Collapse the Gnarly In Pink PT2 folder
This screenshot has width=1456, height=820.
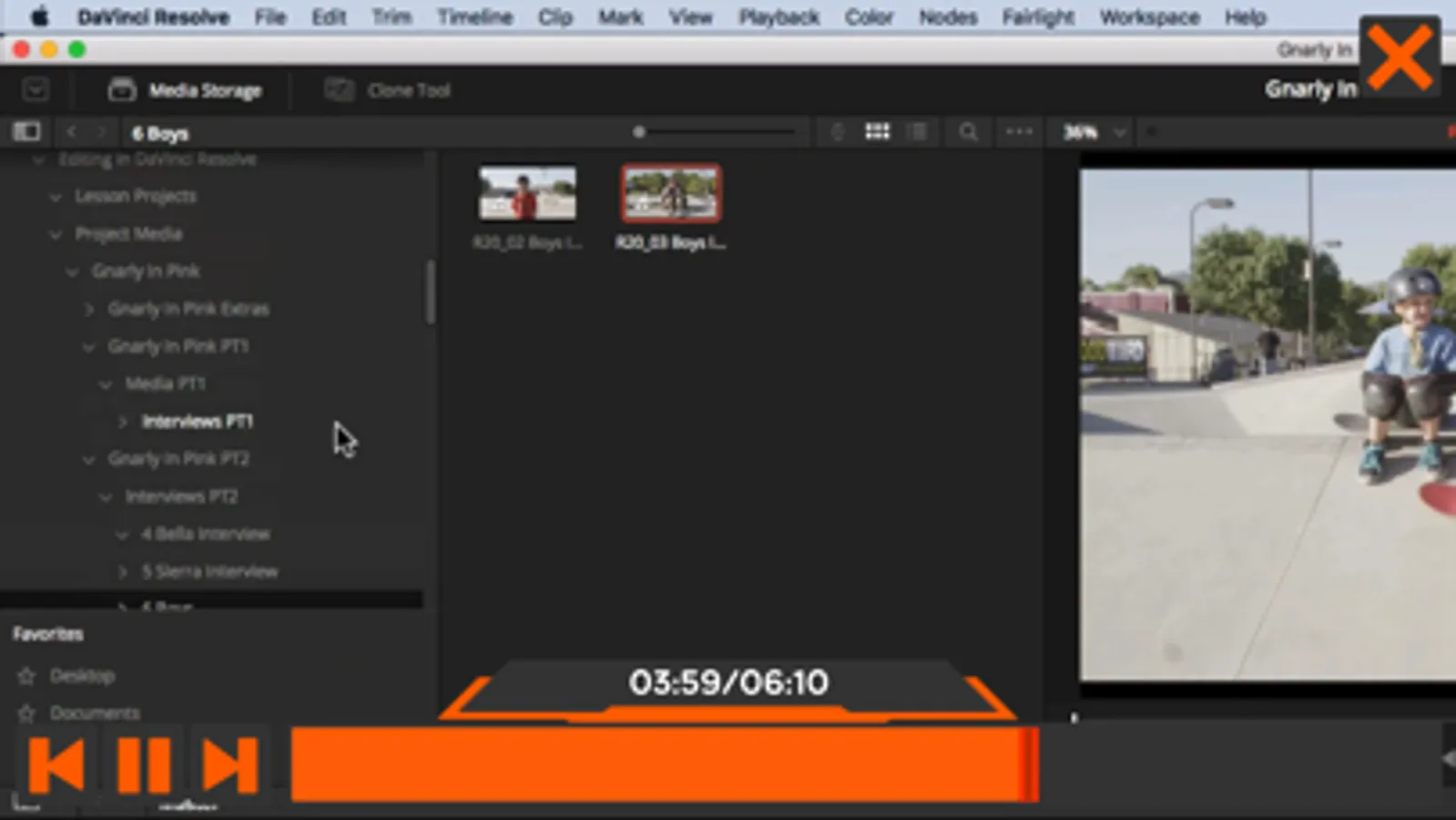coord(88,459)
